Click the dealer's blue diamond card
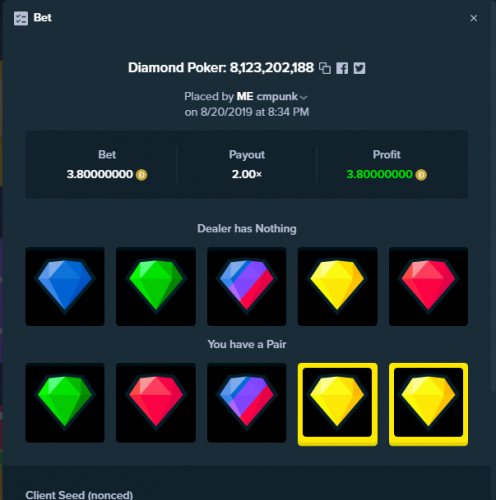This screenshot has width=496, height=500. (65, 286)
